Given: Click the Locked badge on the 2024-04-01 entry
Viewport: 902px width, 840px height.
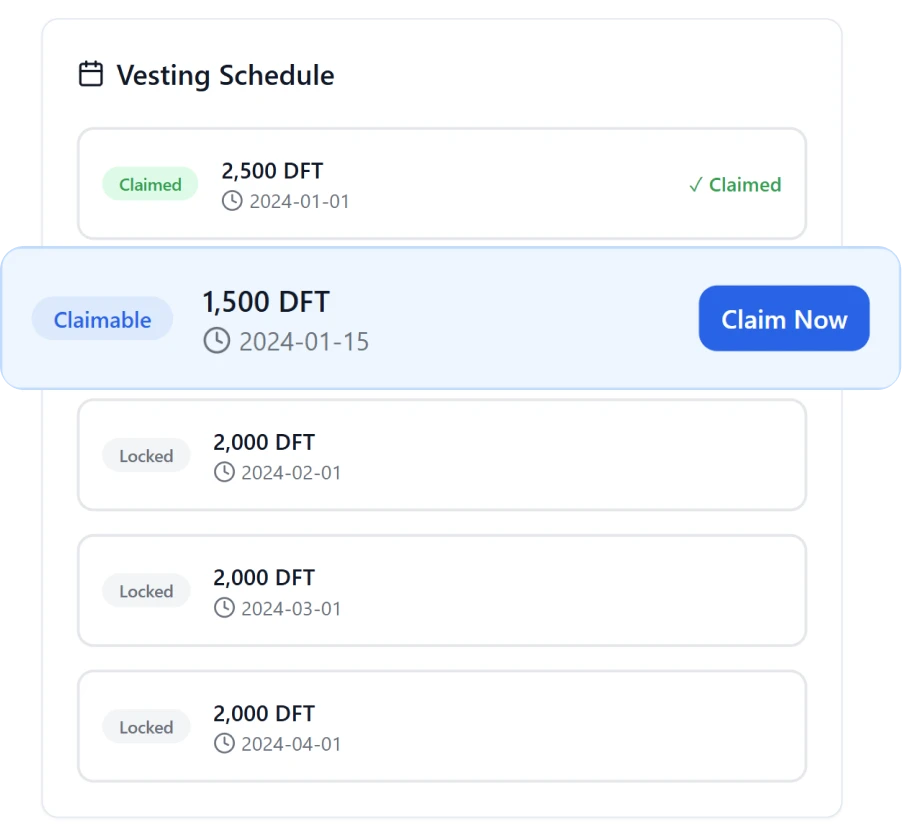Looking at the screenshot, I should pyautogui.click(x=146, y=727).
